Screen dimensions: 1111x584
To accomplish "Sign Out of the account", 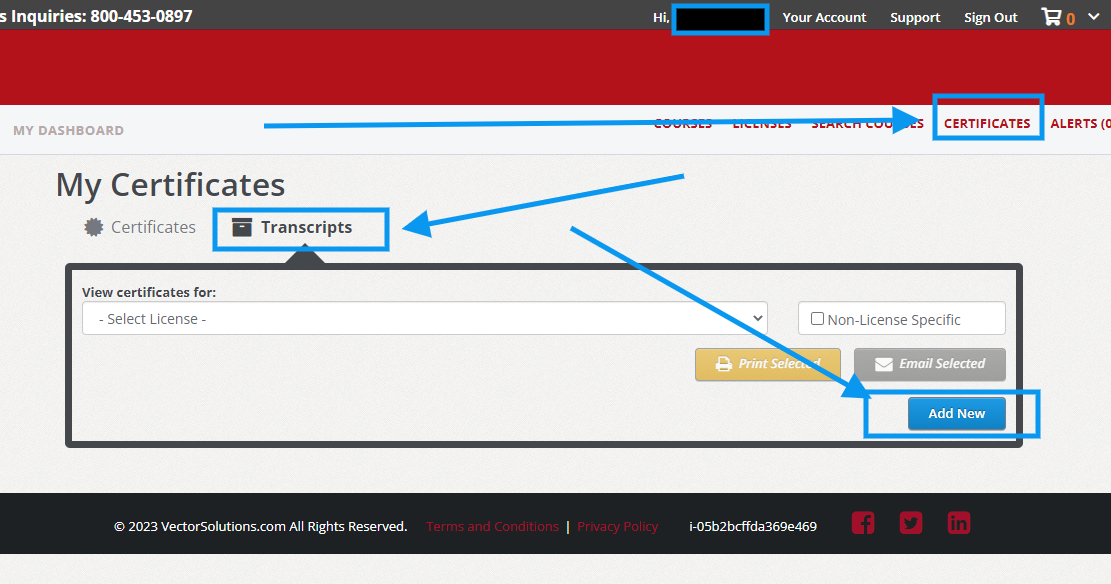I will (990, 16).
